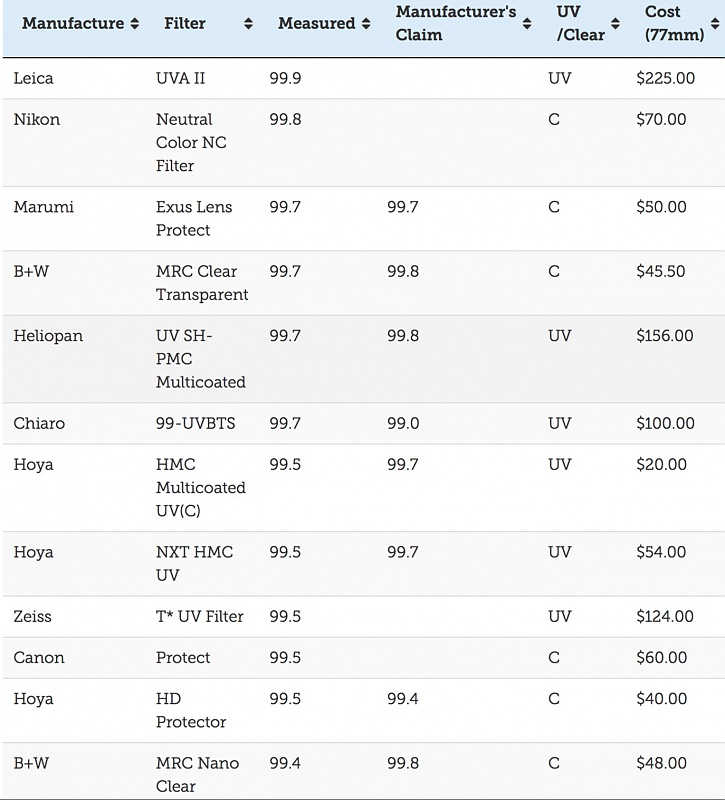Screen dimensions: 725x800
Task: Click the Zeiss manufacturer cell
Action: click(x=34, y=616)
